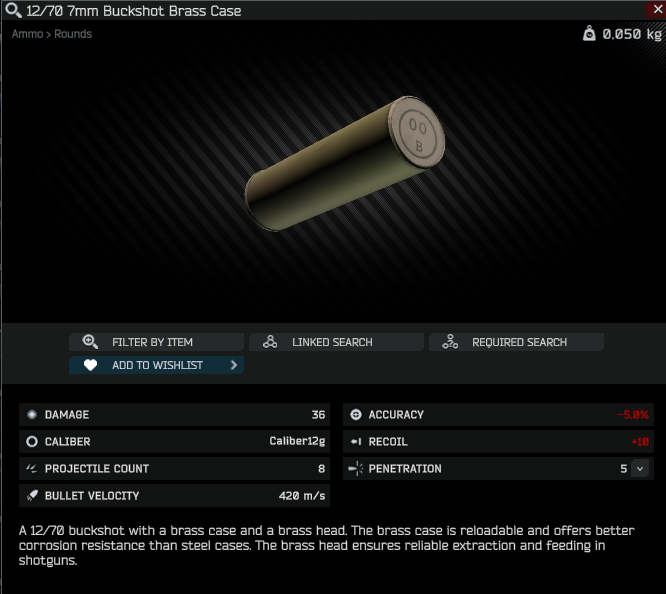This screenshot has width=666, height=594.
Task: Click the CALIBER label
Action: click(67, 442)
